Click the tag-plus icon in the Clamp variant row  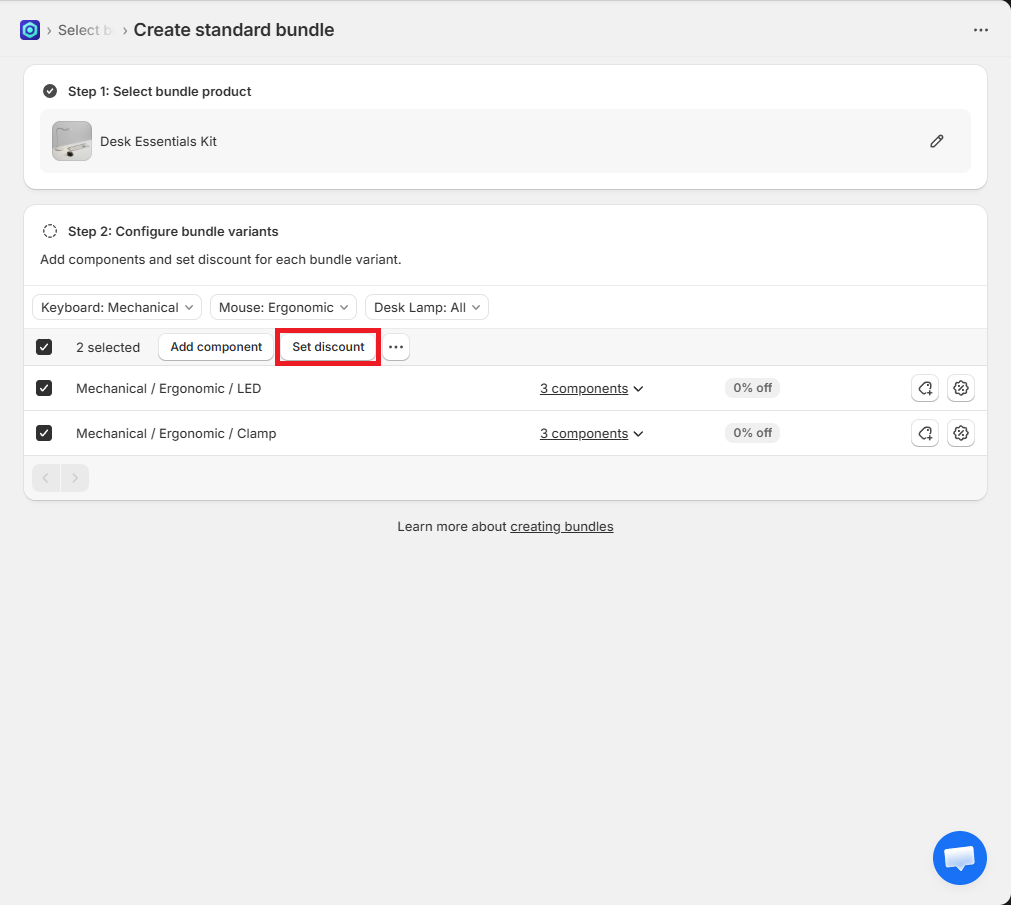925,433
